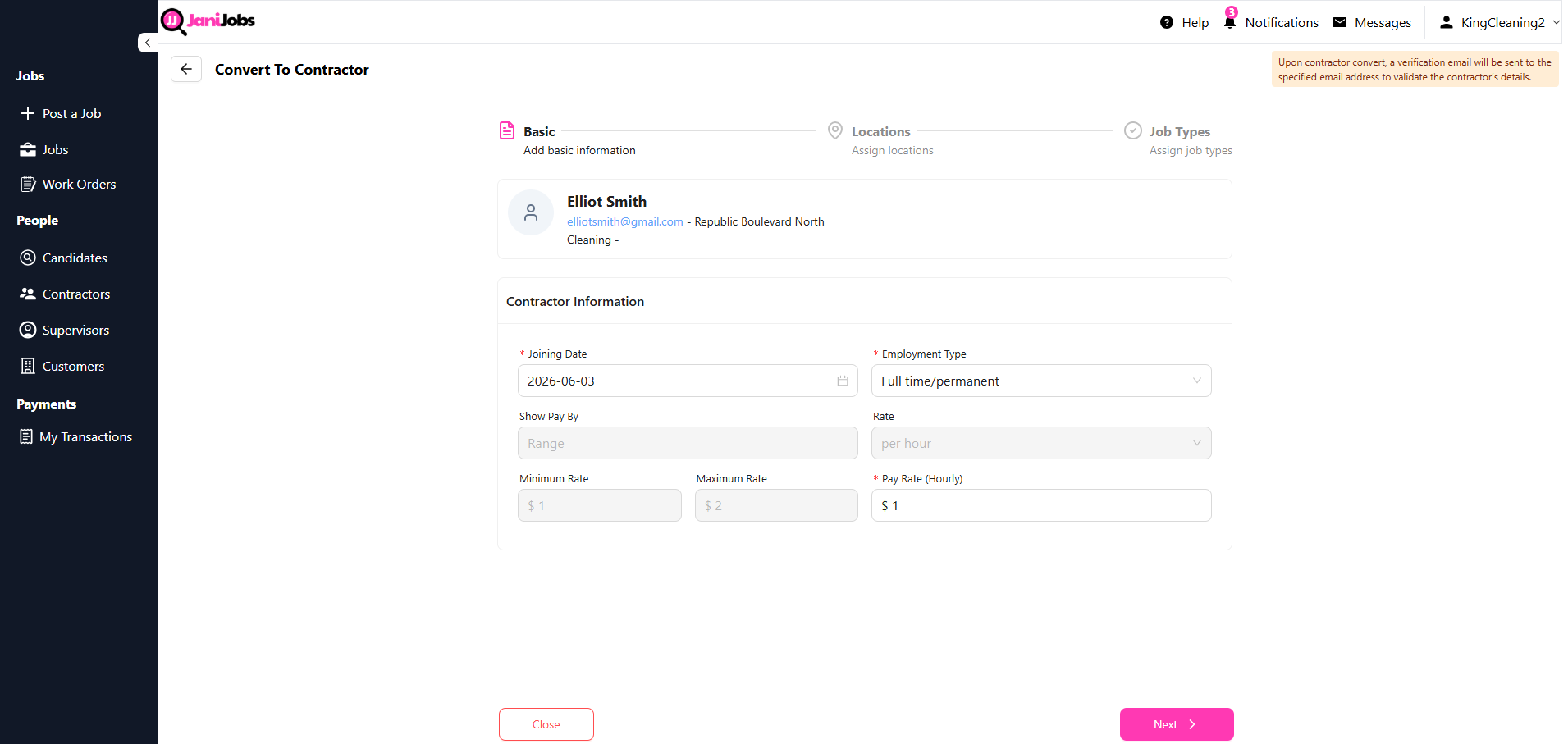Screen dimensions: 1568x744
Task: Open Work Orders from the sidebar
Action: 79,184
